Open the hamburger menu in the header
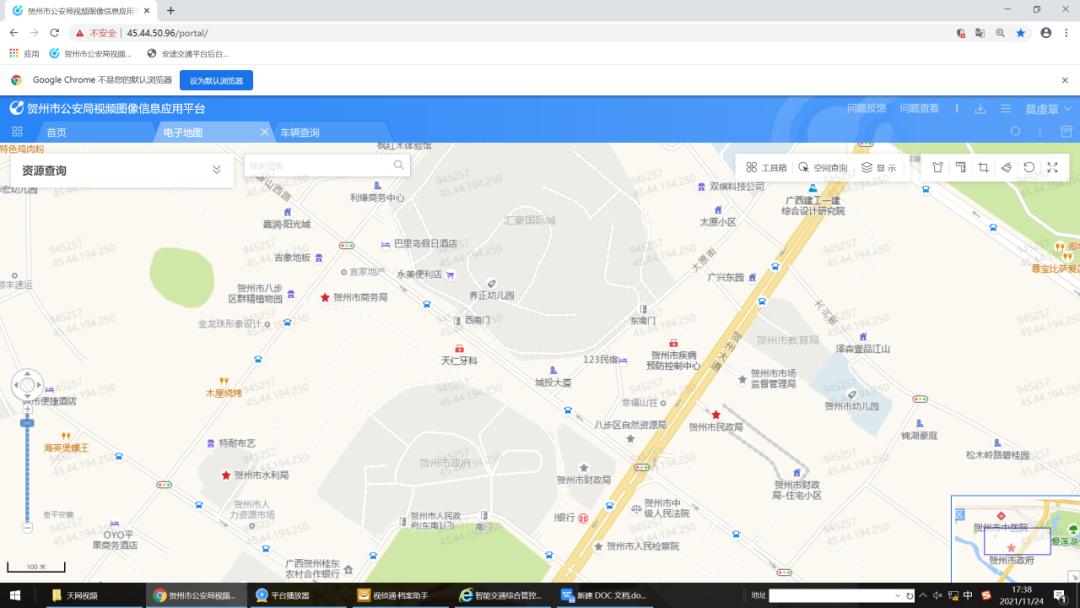1080x608 pixels. click(1006, 108)
